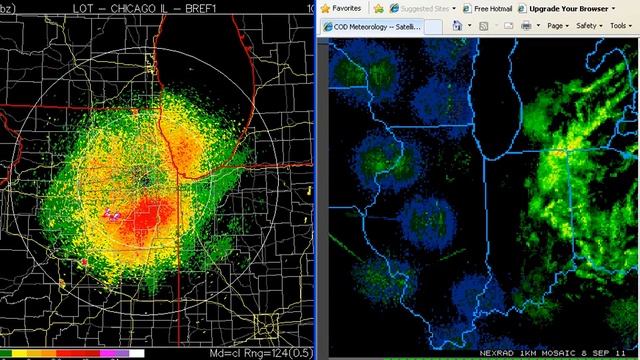Screen dimensions: 640x360
Task: Open the Upgrade Your Browser link
Action: click(564, 8)
